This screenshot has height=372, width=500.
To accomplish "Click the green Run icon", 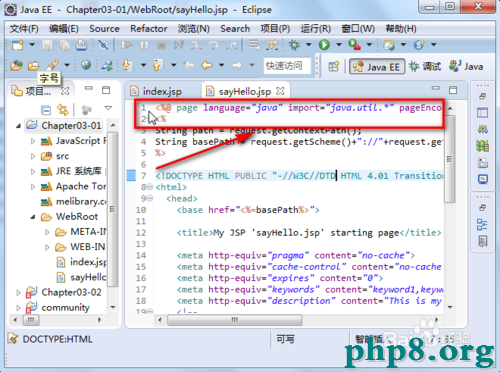I will click(x=324, y=45).
